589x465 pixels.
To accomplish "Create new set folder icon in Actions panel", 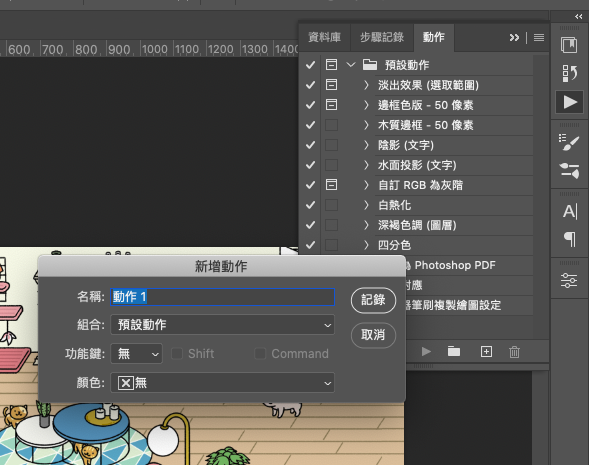I will coord(454,352).
